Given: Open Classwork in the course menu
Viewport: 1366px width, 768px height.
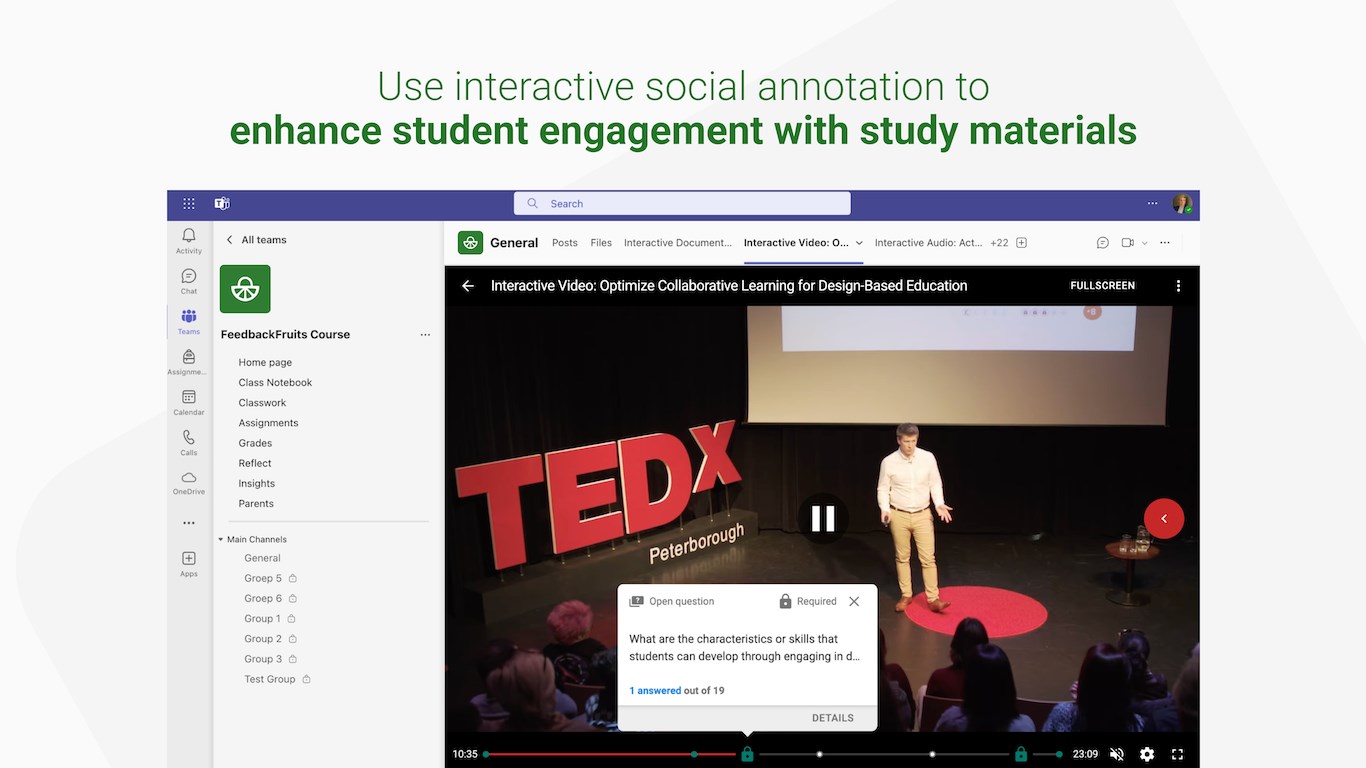Looking at the screenshot, I should coord(262,403).
